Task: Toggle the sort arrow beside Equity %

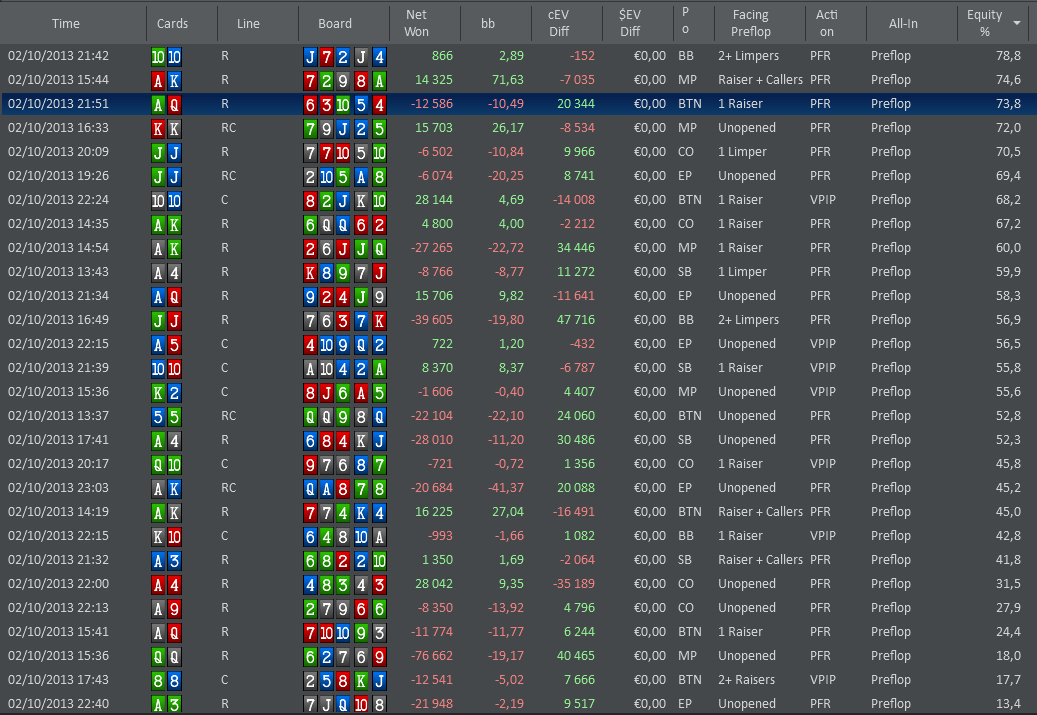Action: (x=1016, y=23)
